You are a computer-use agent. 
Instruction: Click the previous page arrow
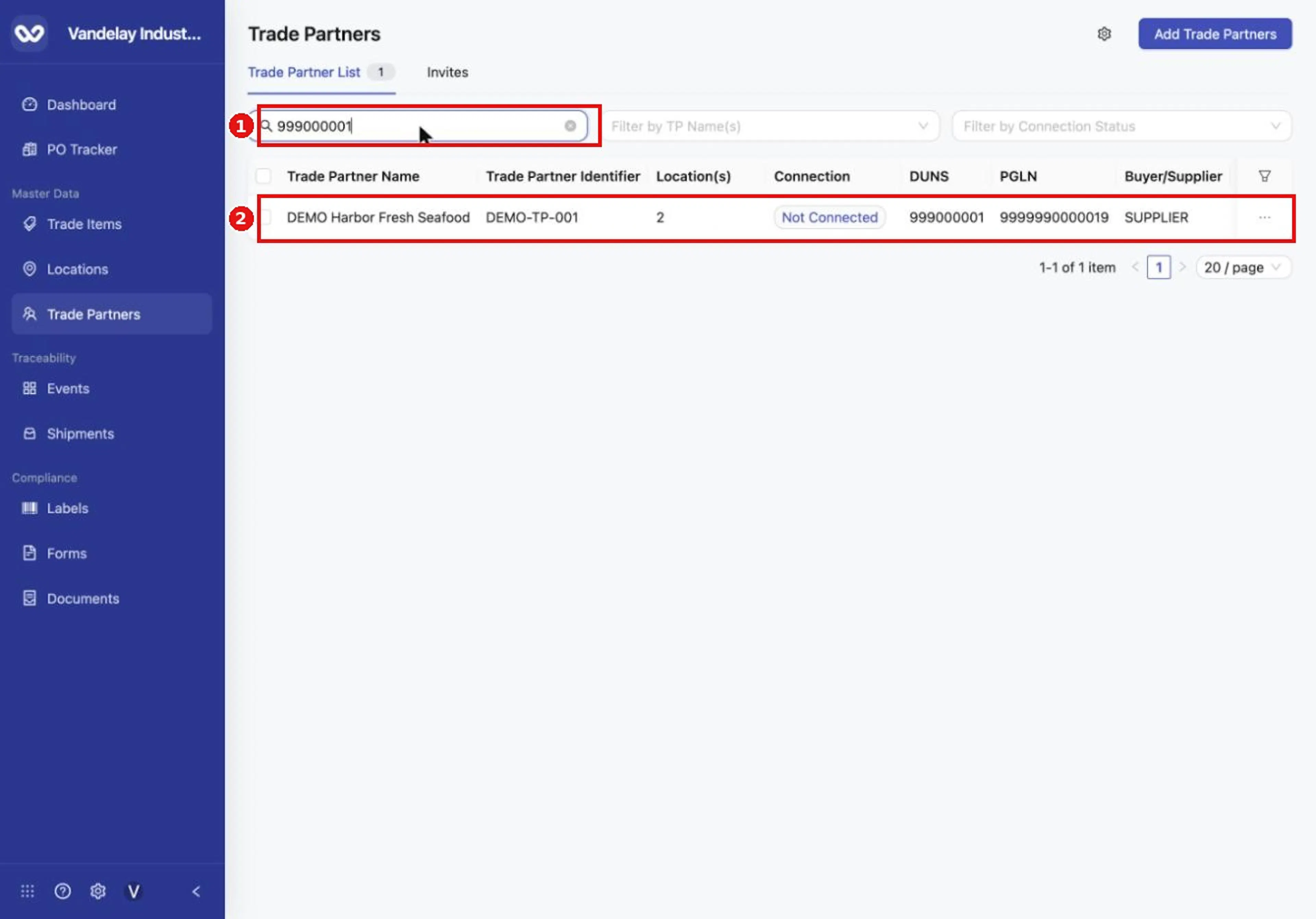click(x=1135, y=267)
